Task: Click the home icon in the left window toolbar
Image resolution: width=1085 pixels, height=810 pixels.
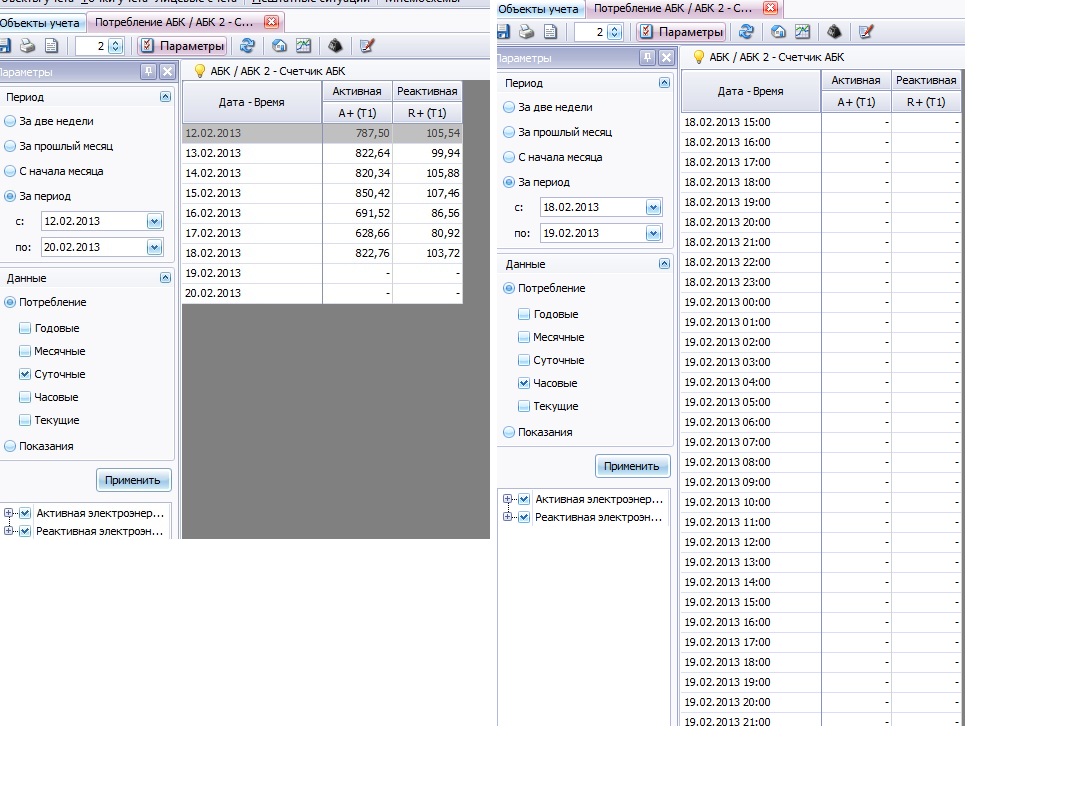Action: point(279,46)
